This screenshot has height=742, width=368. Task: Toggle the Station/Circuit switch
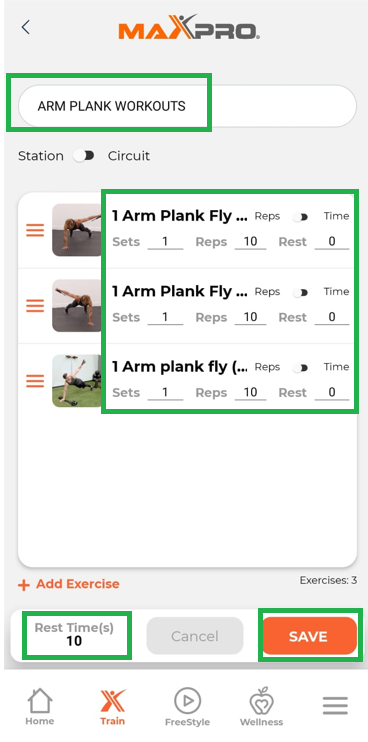coord(85,156)
